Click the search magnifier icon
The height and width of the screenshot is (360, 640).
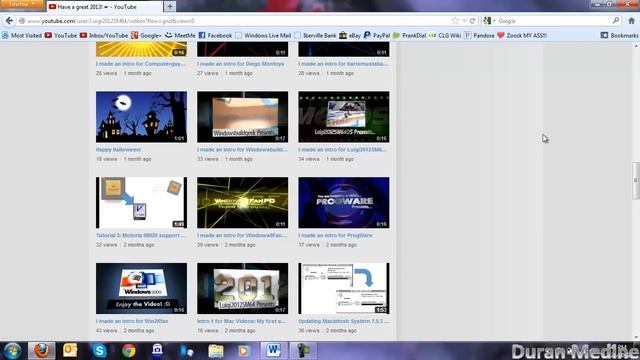coord(616,20)
